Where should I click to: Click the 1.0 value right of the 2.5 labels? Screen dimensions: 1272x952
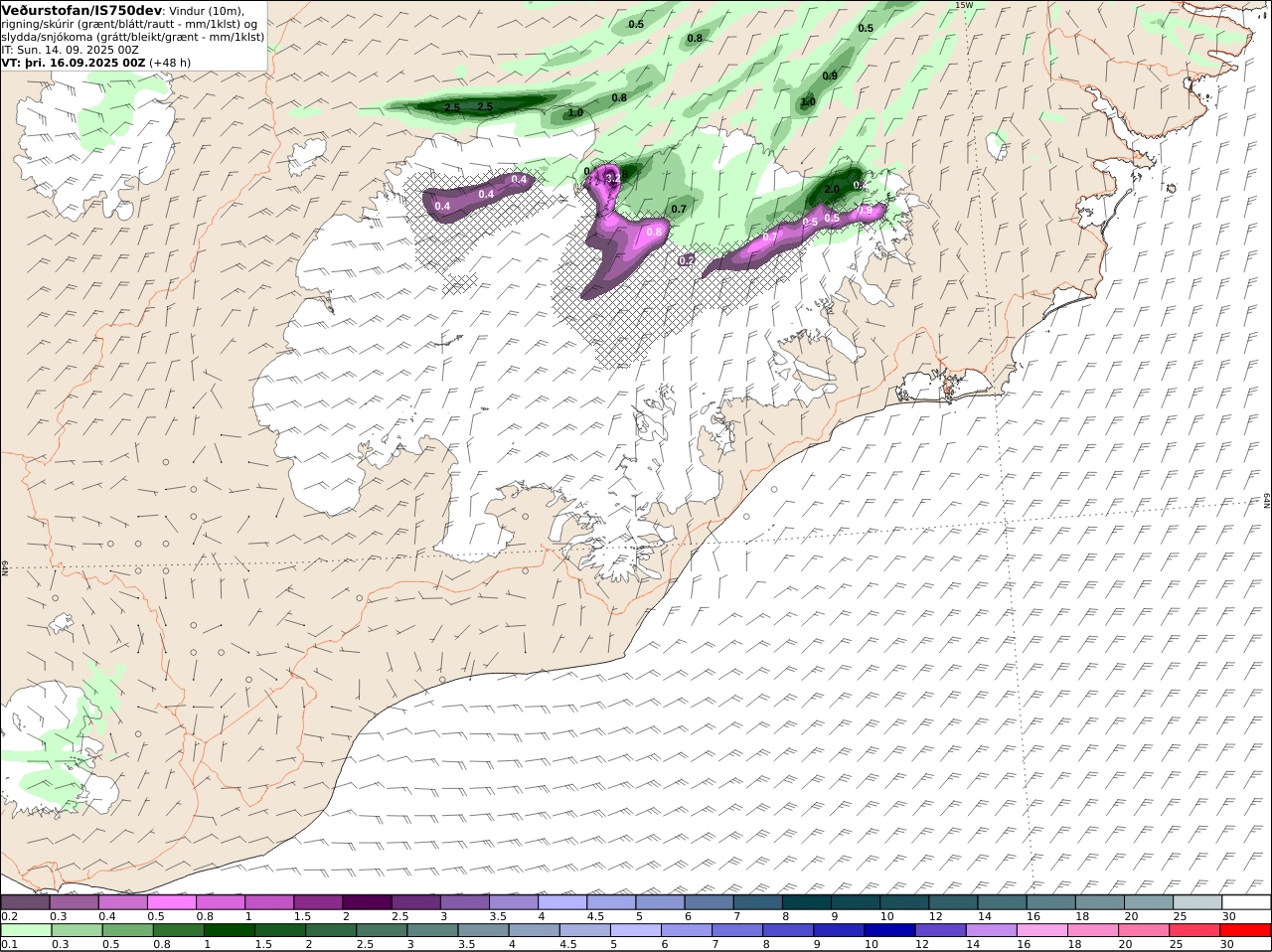coord(575,113)
